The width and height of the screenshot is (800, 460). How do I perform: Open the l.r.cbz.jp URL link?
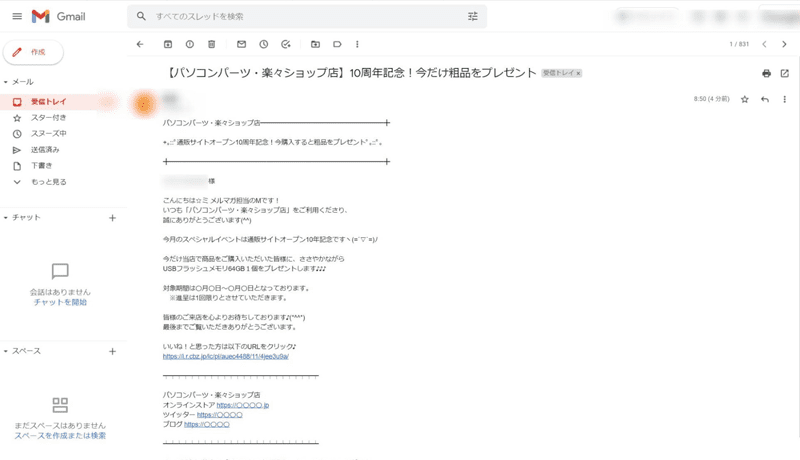(226, 356)
